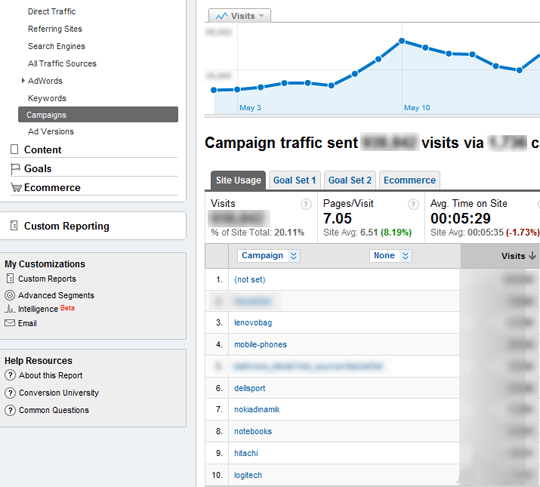This screenshot has height=487, width=540.
Task: Click the Email envelope icon
Action: (10, 323)
